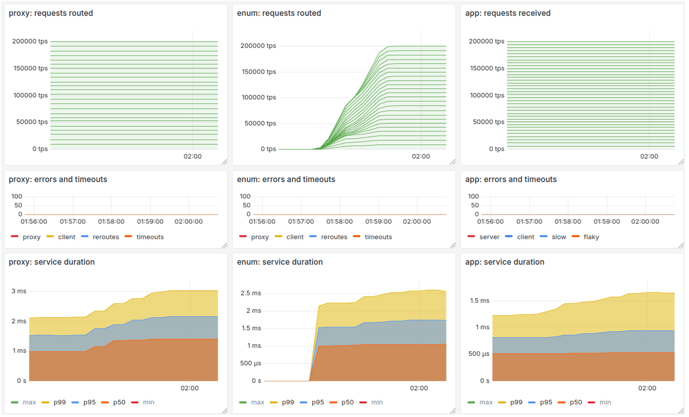The height and width of the screenshot is (417, 689).
Task: Click resize handle of enum errors and timeouts panel
Action: pyautogui.click(x=452, y=244)
